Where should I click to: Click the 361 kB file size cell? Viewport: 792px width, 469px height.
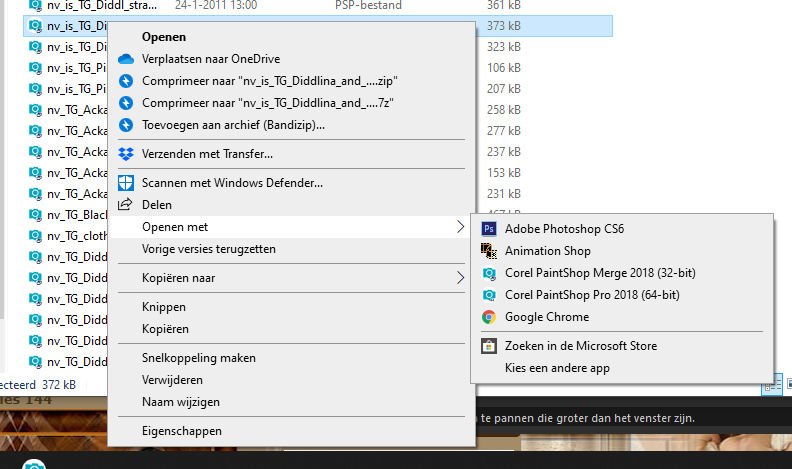[504, 6]
